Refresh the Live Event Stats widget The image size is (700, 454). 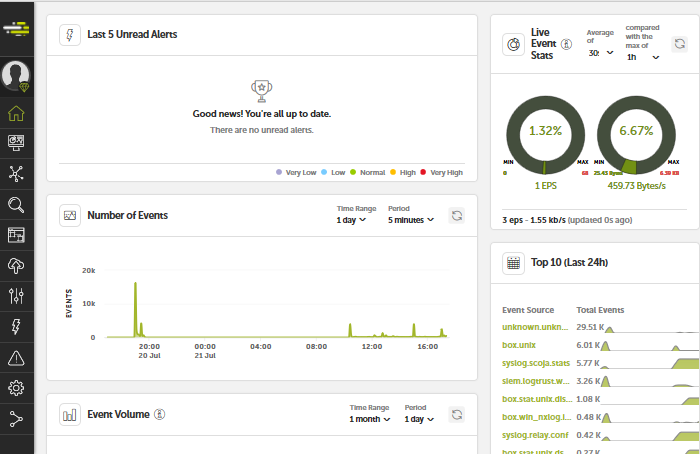[x=679, y=44]
